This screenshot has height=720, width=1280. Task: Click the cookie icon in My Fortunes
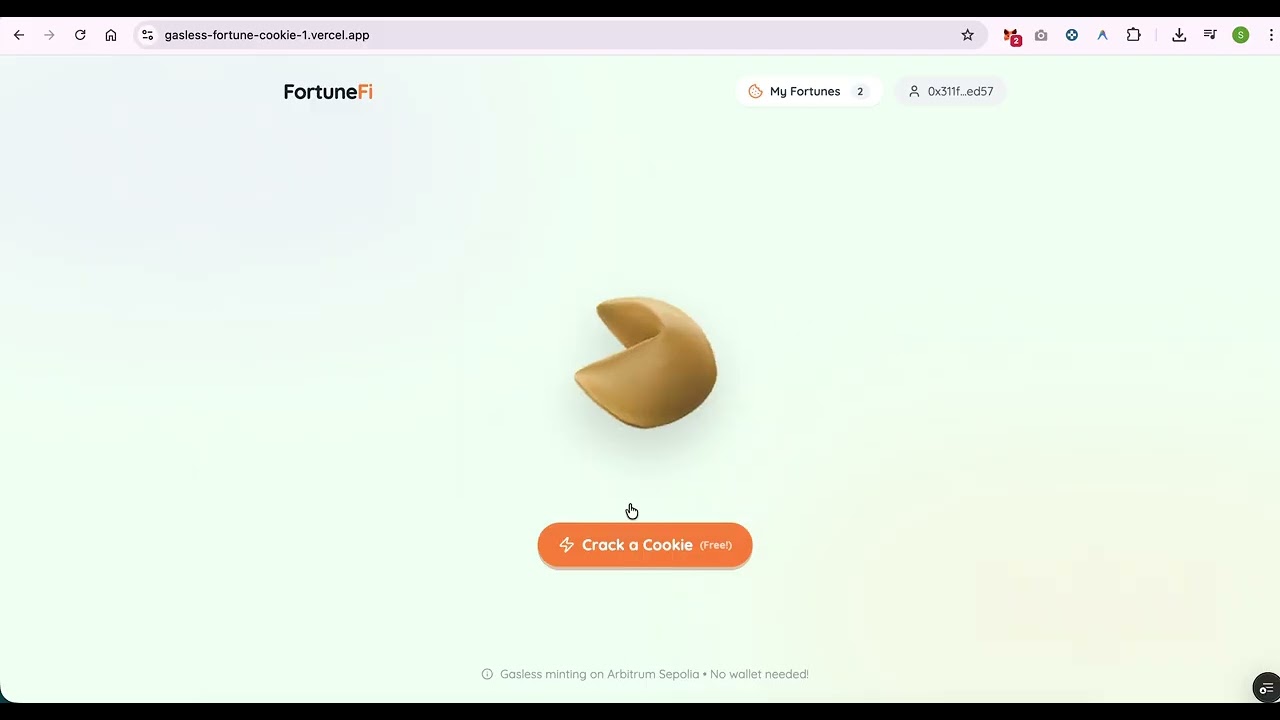click(755, 91)
